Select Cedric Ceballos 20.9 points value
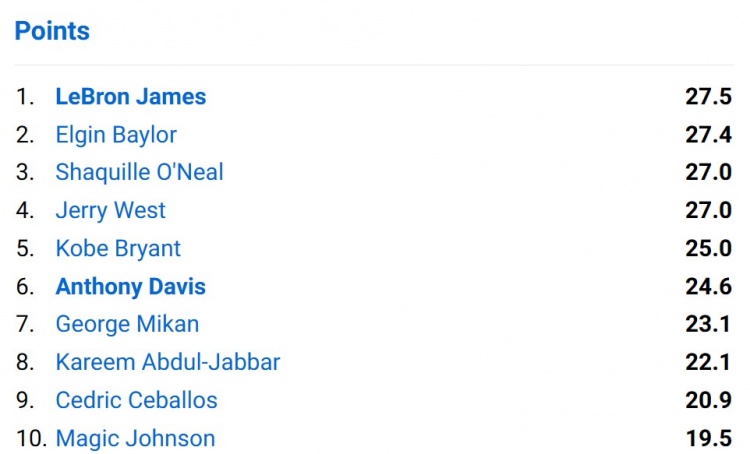Image resolution: width=750 pixels, height=454 pixels. point(708,400)
